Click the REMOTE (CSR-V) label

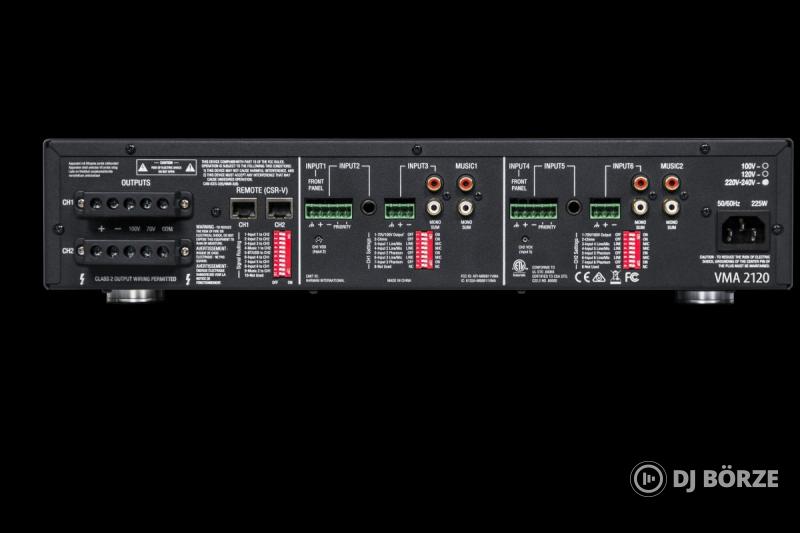(262, 190)
